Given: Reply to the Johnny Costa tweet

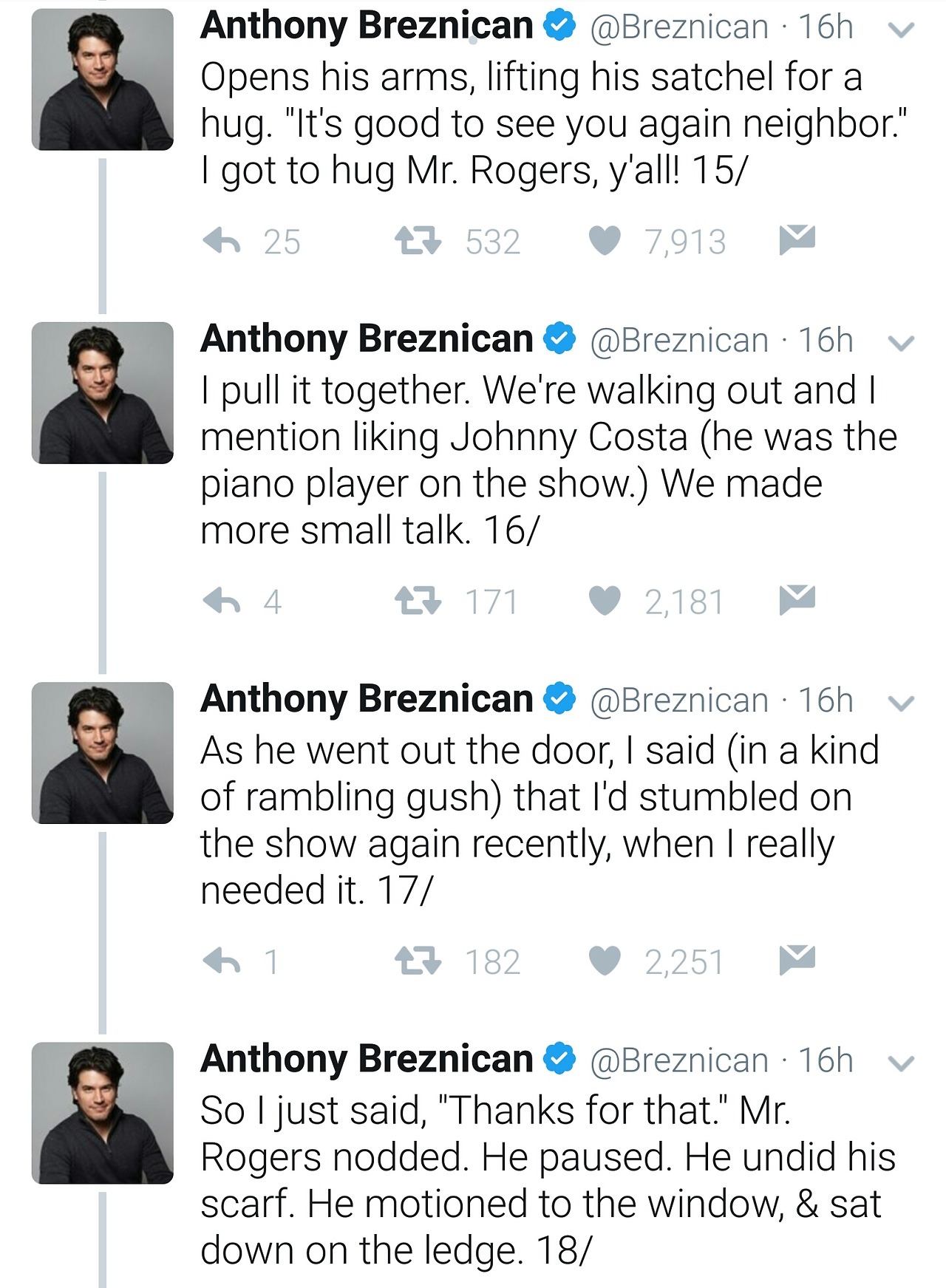Looking at the screenshot, I should 222,600.
